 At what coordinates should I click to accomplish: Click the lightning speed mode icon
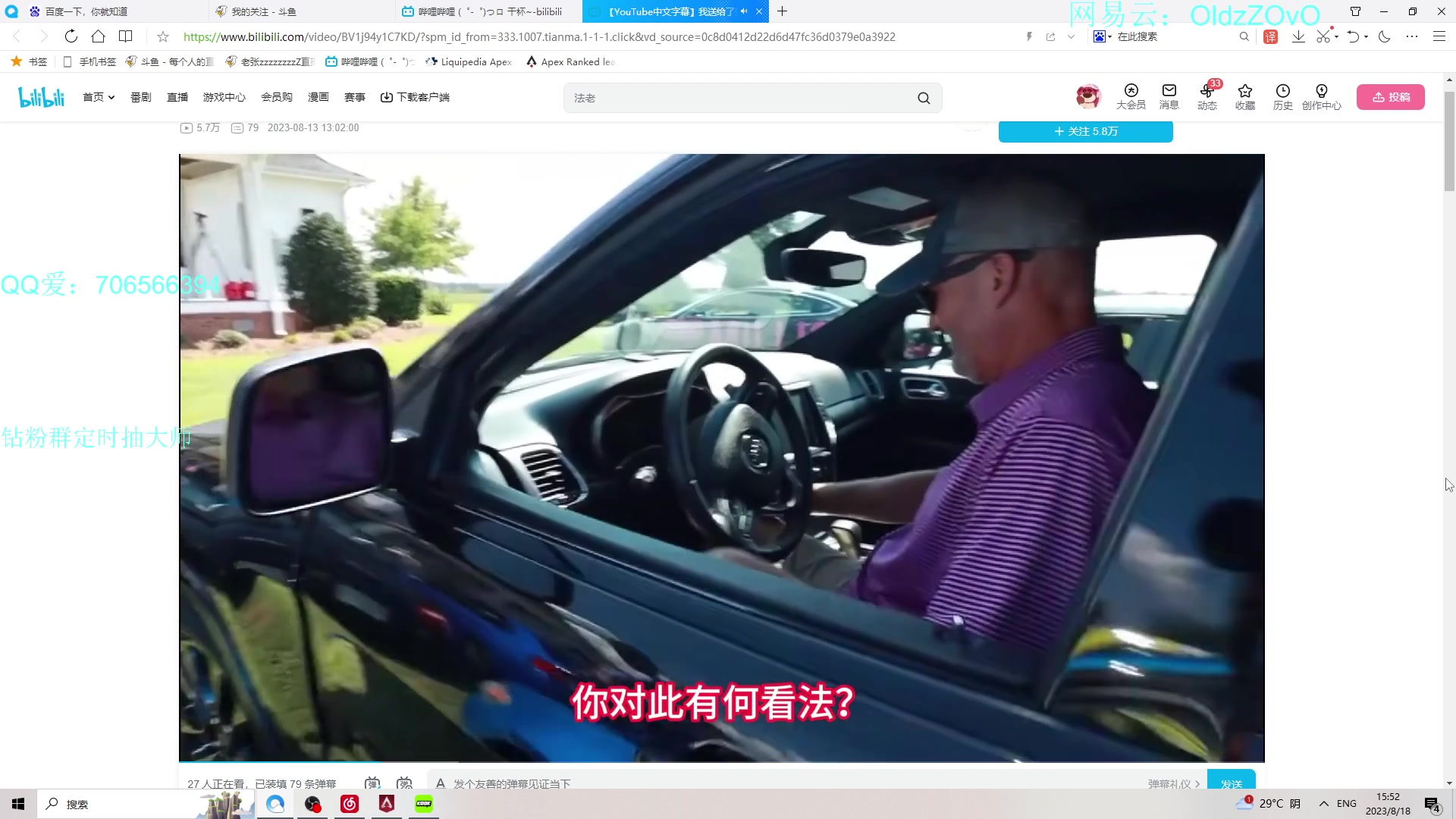(x=1029, y=36)
